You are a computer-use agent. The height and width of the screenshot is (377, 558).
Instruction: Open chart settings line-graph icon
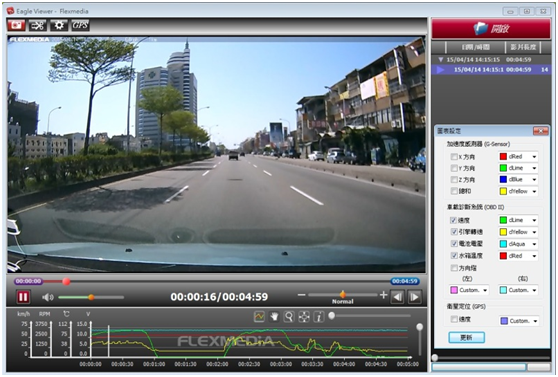(259, 316)
